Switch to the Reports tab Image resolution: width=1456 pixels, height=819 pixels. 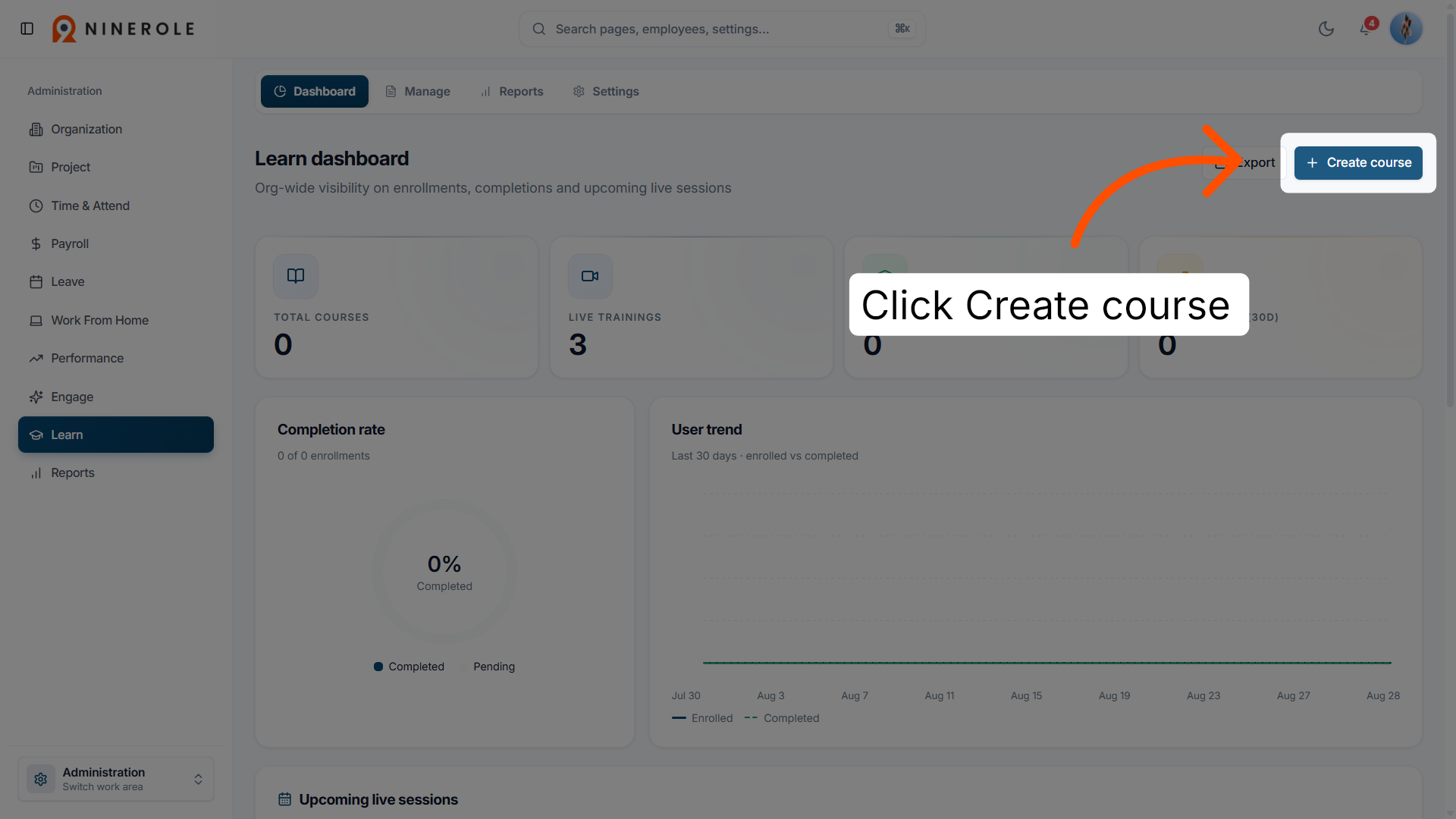(x=512, y=92)
